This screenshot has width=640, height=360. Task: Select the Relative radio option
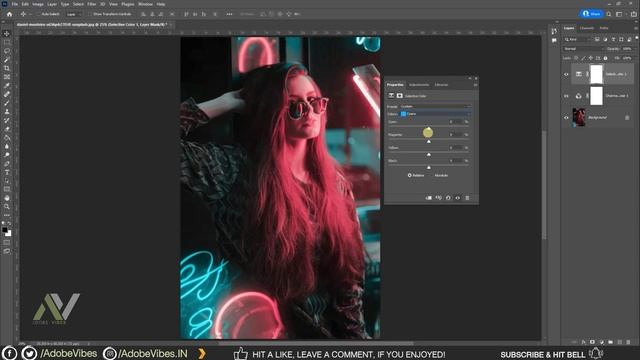click(x=409, y=176)
